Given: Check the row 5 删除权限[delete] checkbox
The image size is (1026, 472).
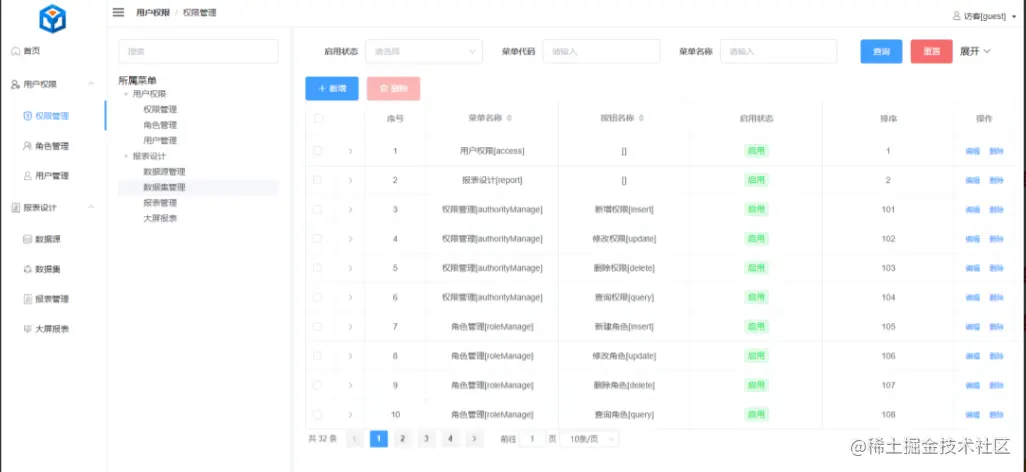Looking at the screenshot, I should 317,268.
